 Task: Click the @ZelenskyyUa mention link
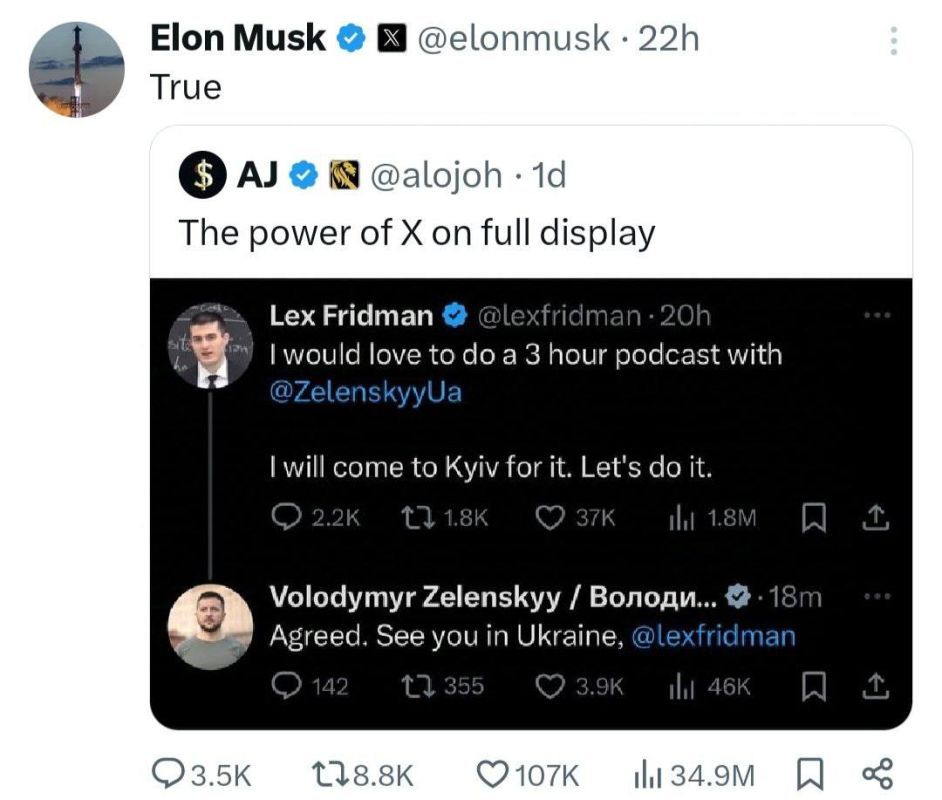tap(366, 391)
